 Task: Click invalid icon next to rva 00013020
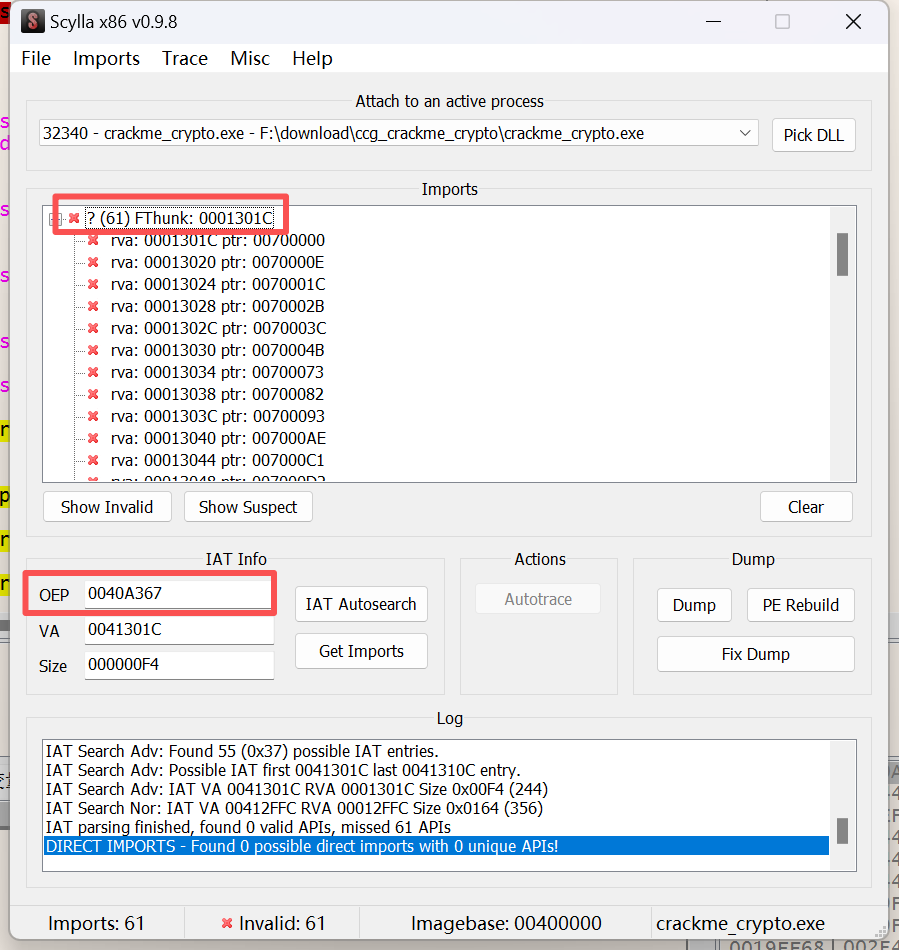coord(93,262)
